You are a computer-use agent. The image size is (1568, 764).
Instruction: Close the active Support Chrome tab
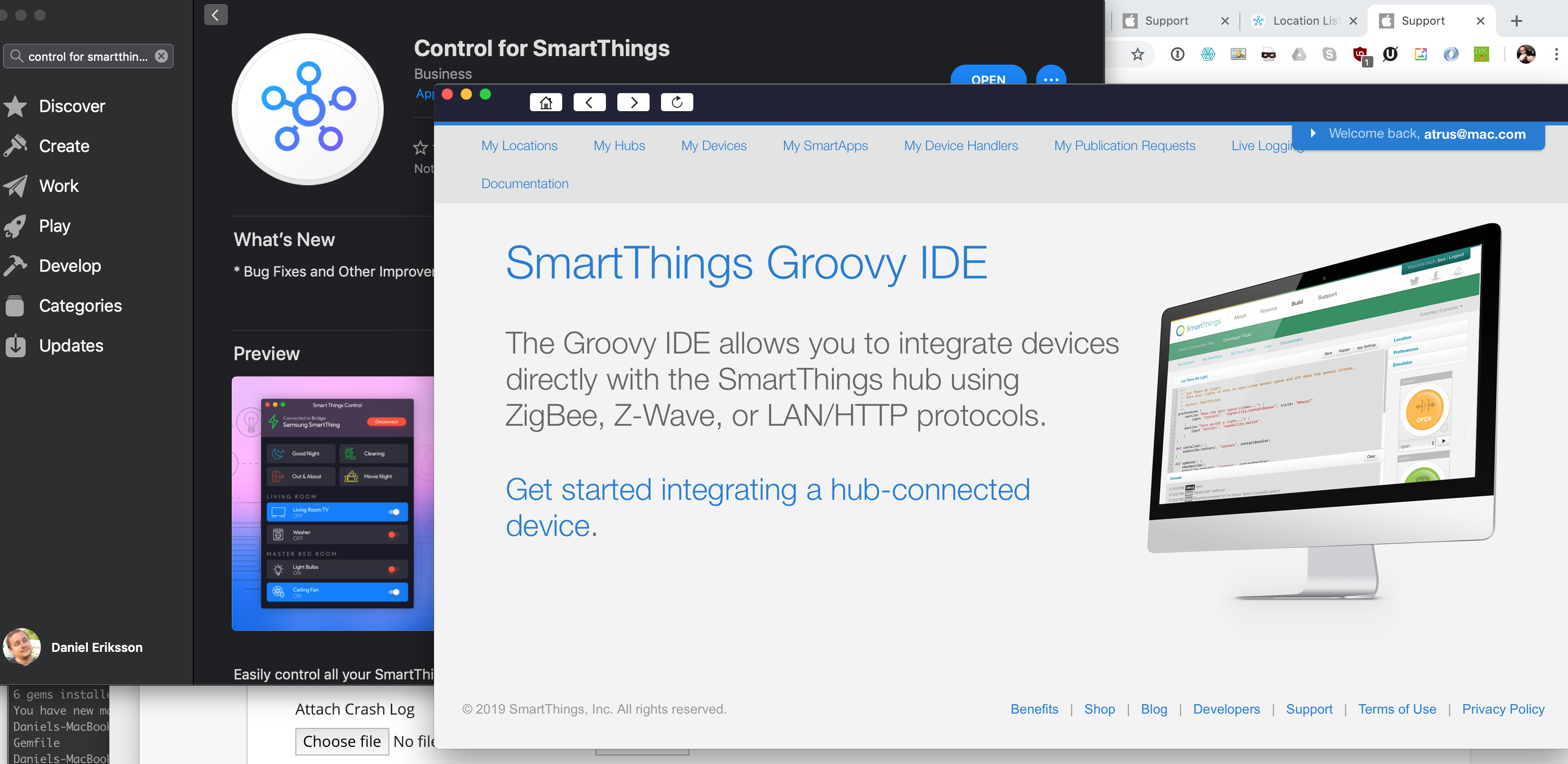(x=1480, y=21)
